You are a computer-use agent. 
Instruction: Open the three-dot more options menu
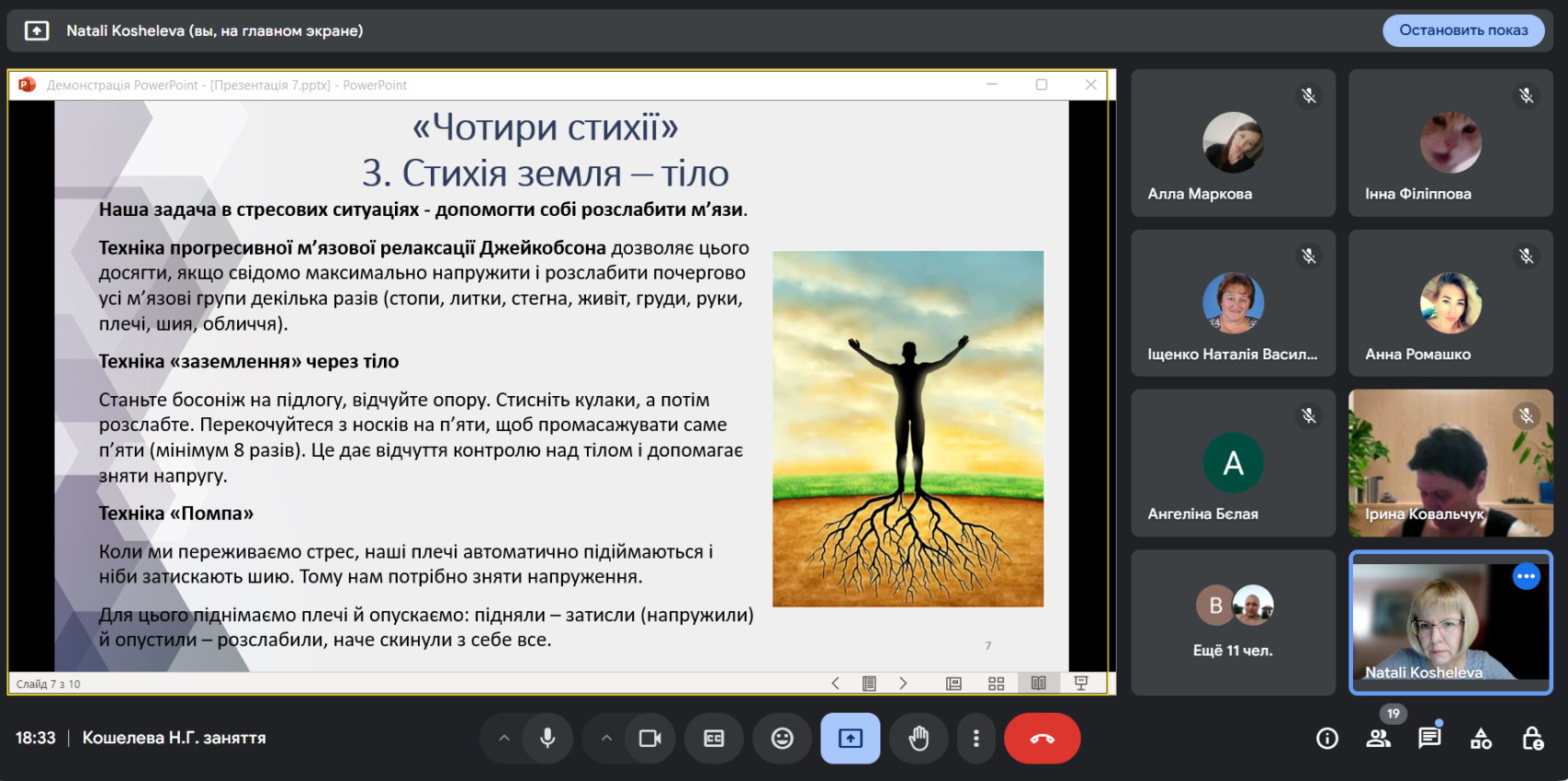point(976,739)
